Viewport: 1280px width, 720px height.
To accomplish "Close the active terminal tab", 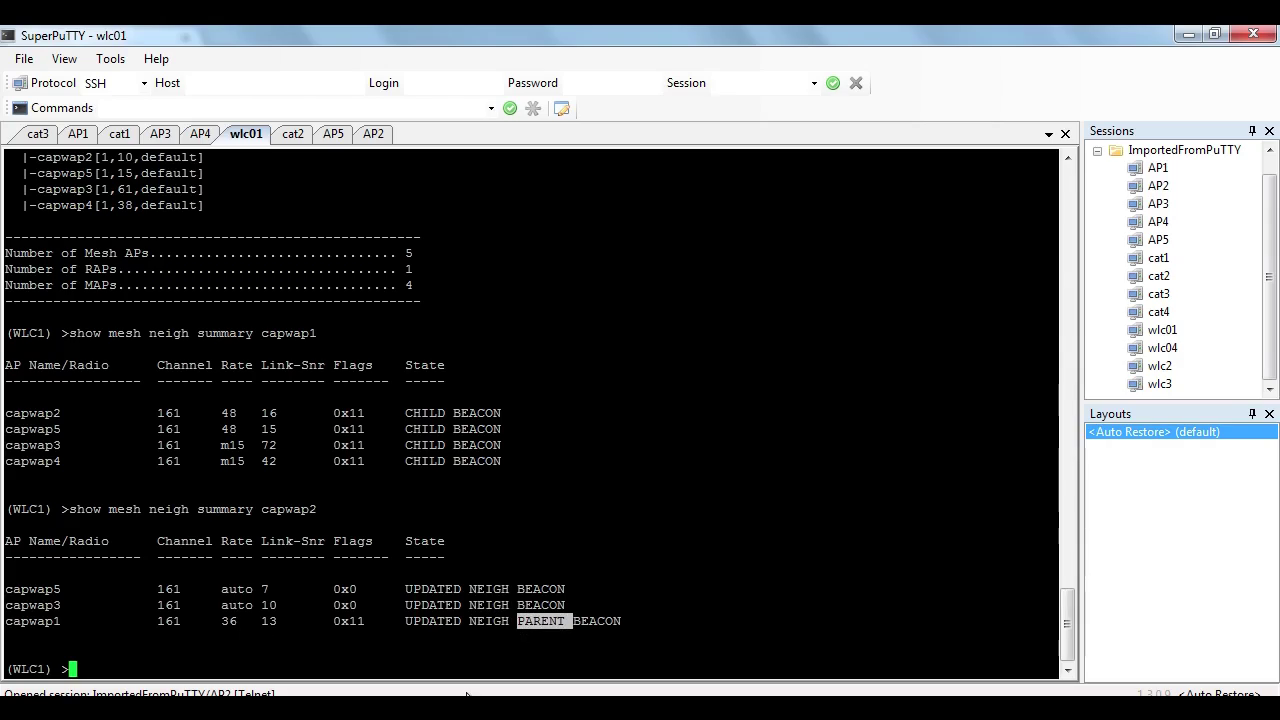I will [1066, 134].
